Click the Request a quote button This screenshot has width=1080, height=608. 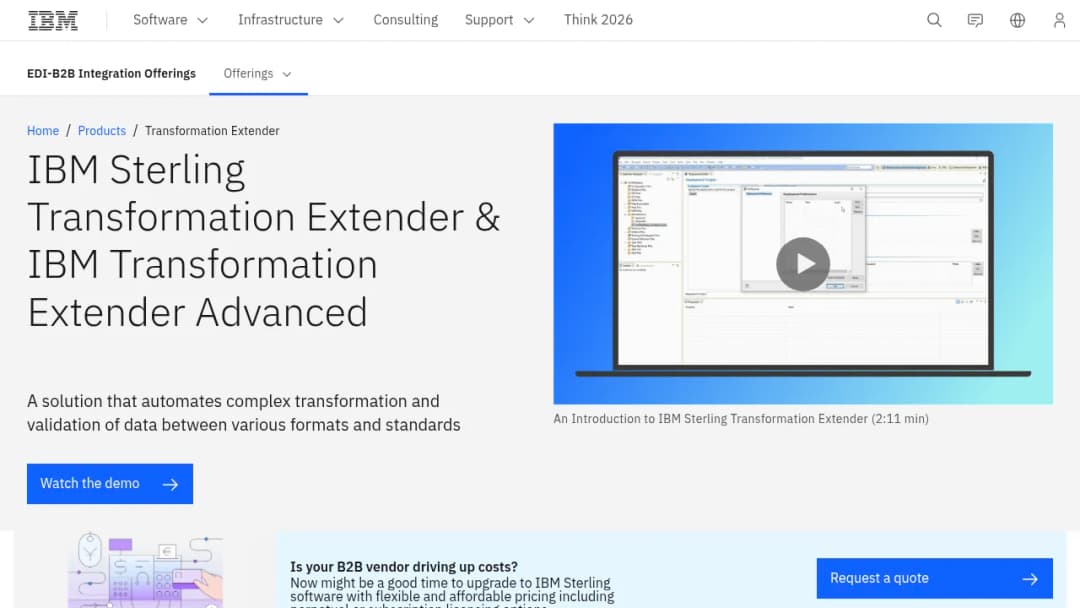point(935,578)
